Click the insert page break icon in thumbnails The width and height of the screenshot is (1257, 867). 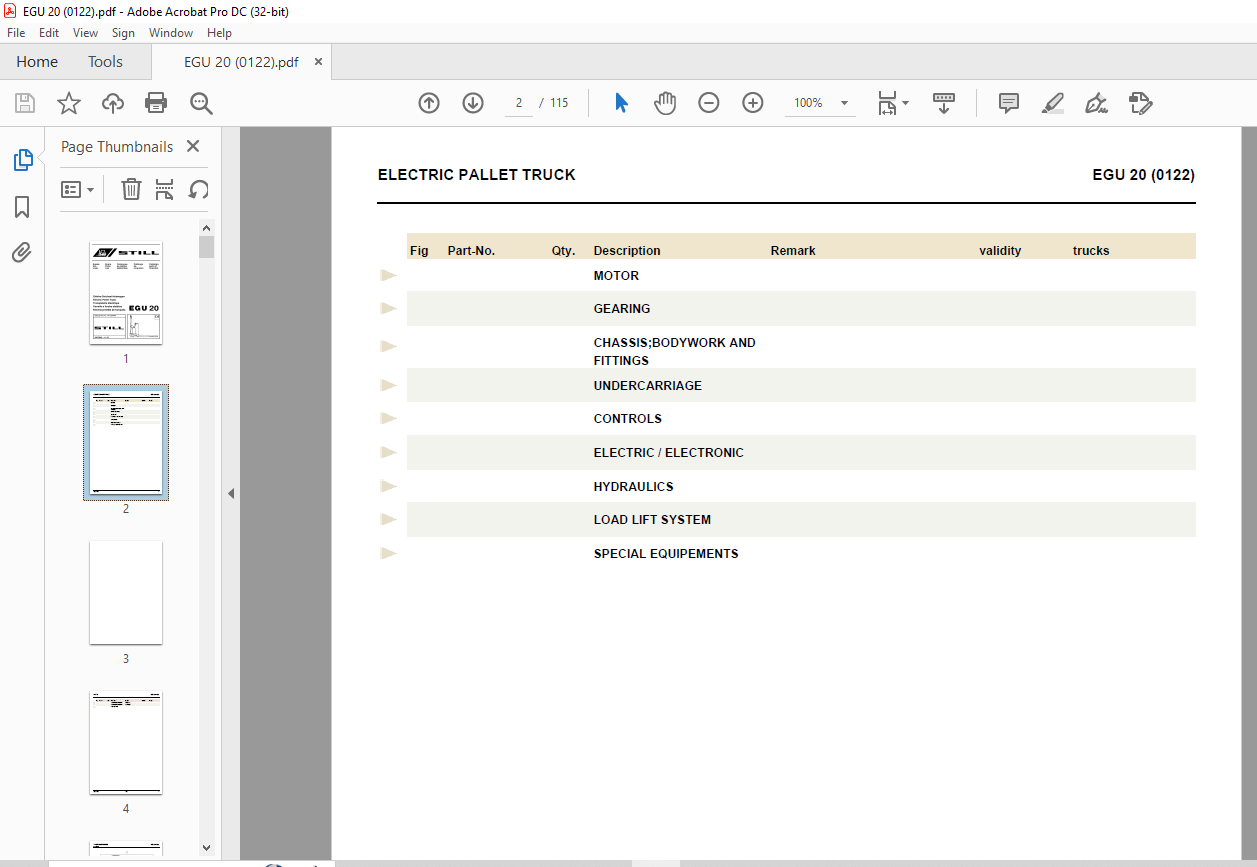pyautogui.click(x=165, y=189)
